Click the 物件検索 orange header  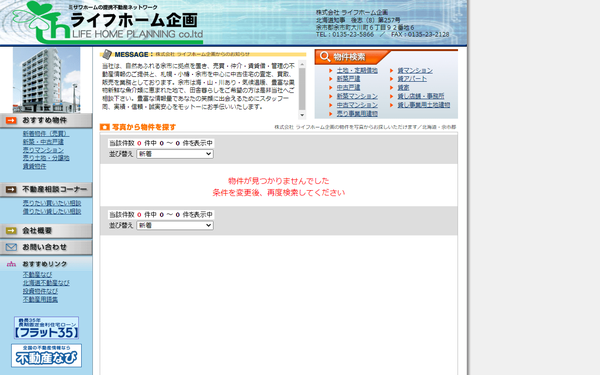tap(352, 57)
